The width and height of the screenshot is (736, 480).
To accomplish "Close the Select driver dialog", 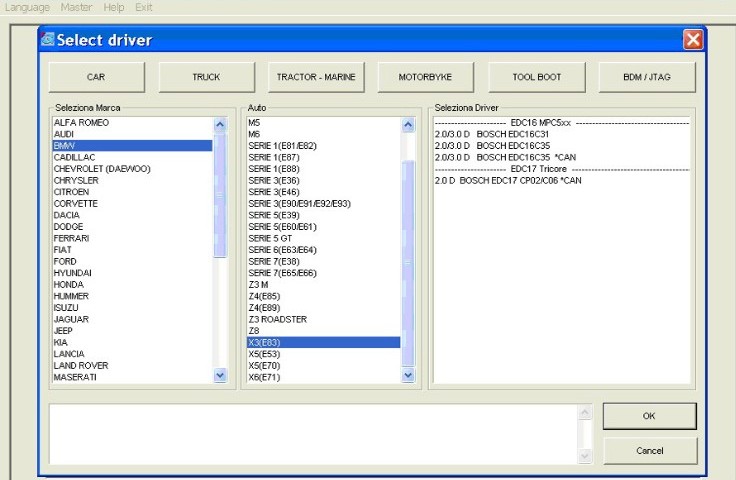I will 693,39.
